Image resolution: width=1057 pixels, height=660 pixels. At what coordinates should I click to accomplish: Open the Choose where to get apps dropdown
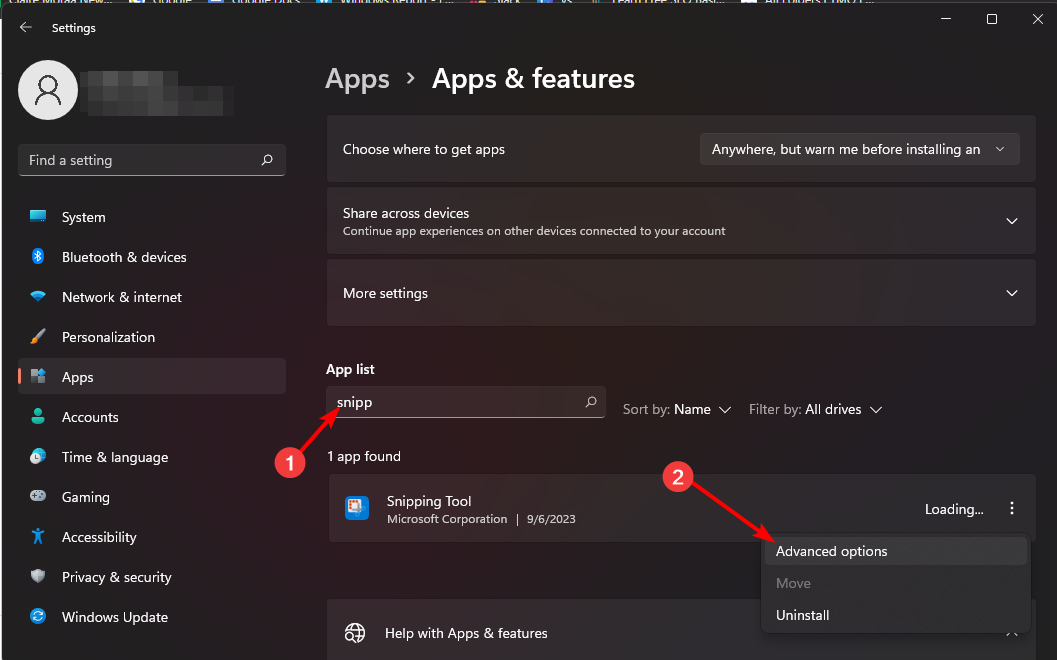[x=859, y=149]
